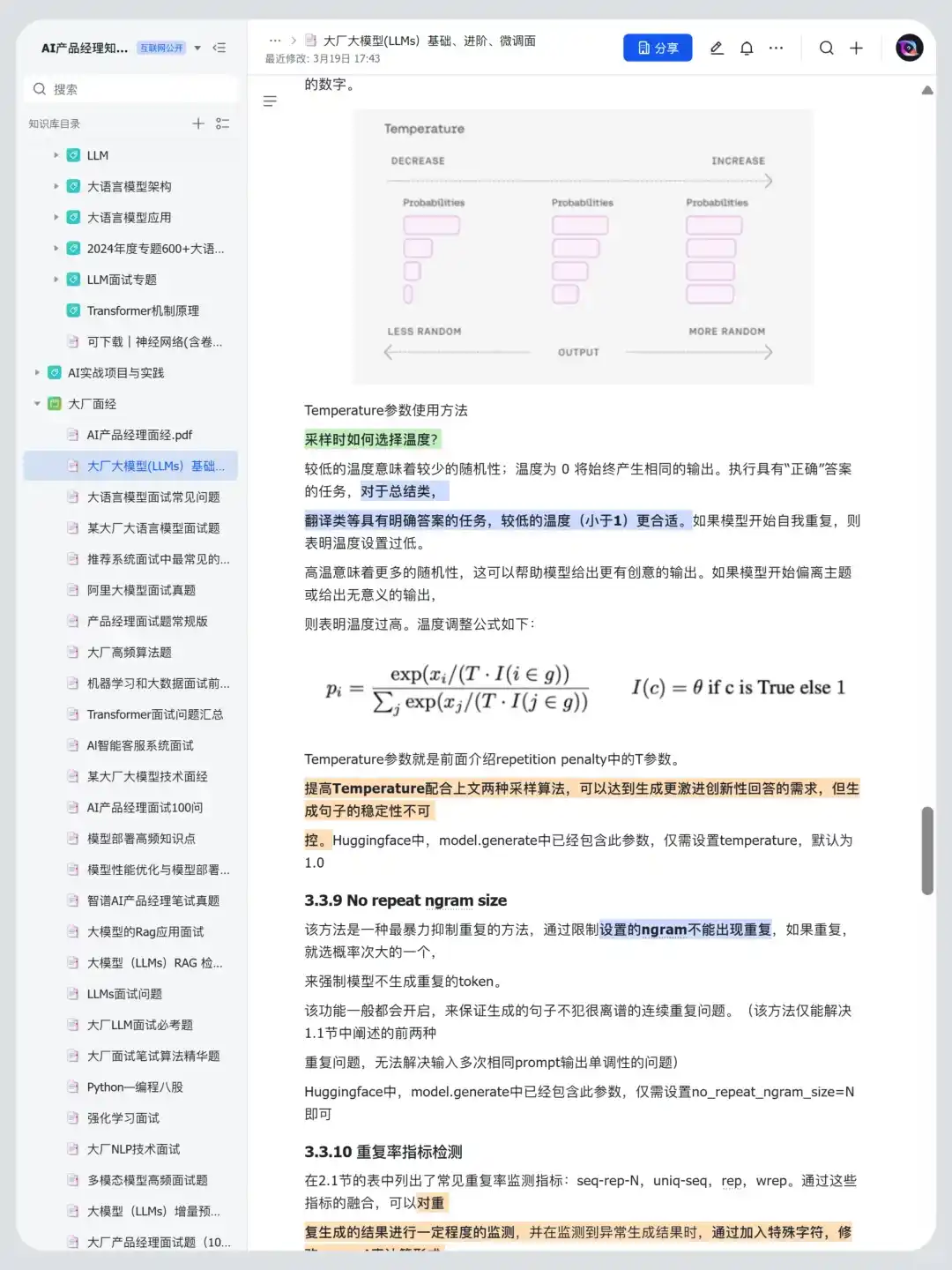
Task: Click the document icon beside 大厂高频算法题
Action: (x=73, y=653)
